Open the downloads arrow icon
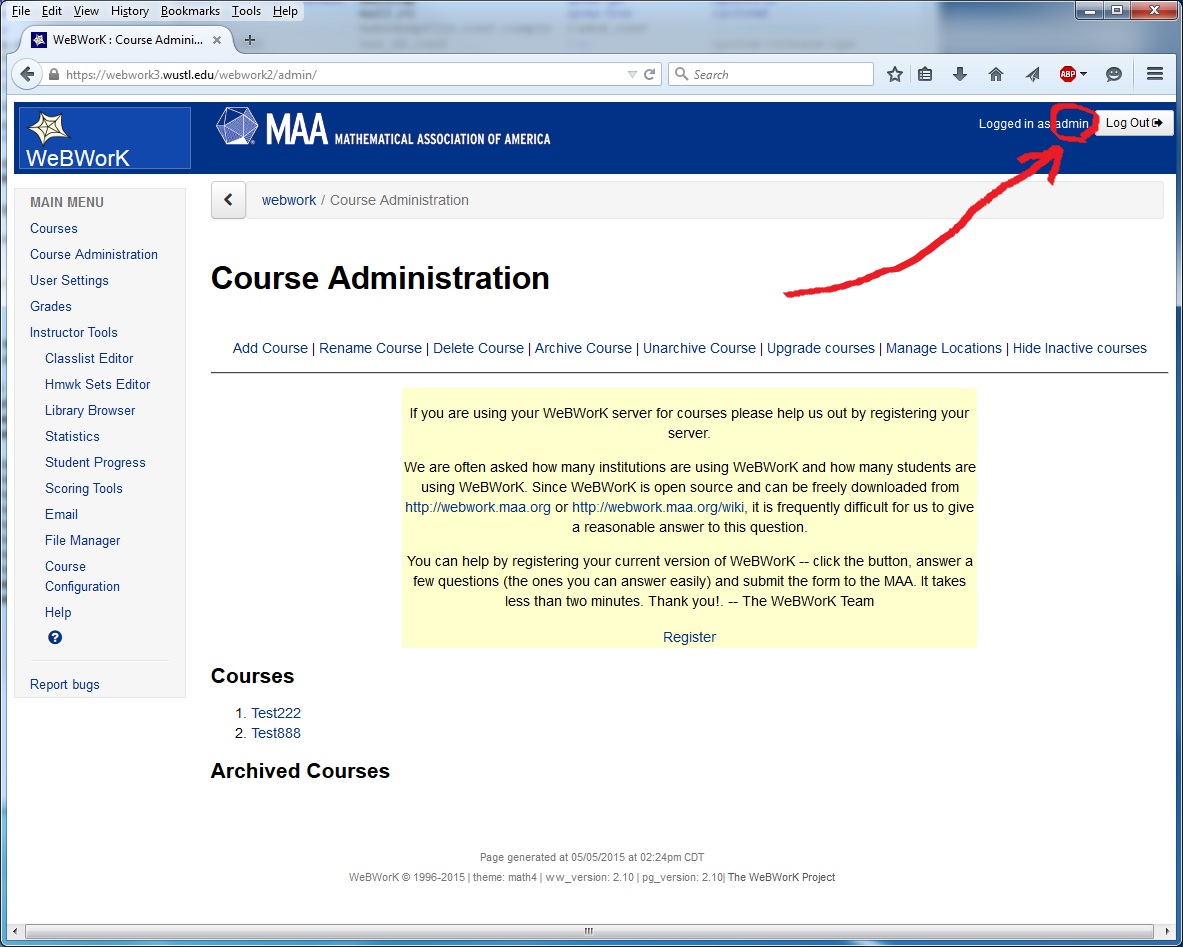Viewport: 1183px width, 947px height. tap(960, 74)
